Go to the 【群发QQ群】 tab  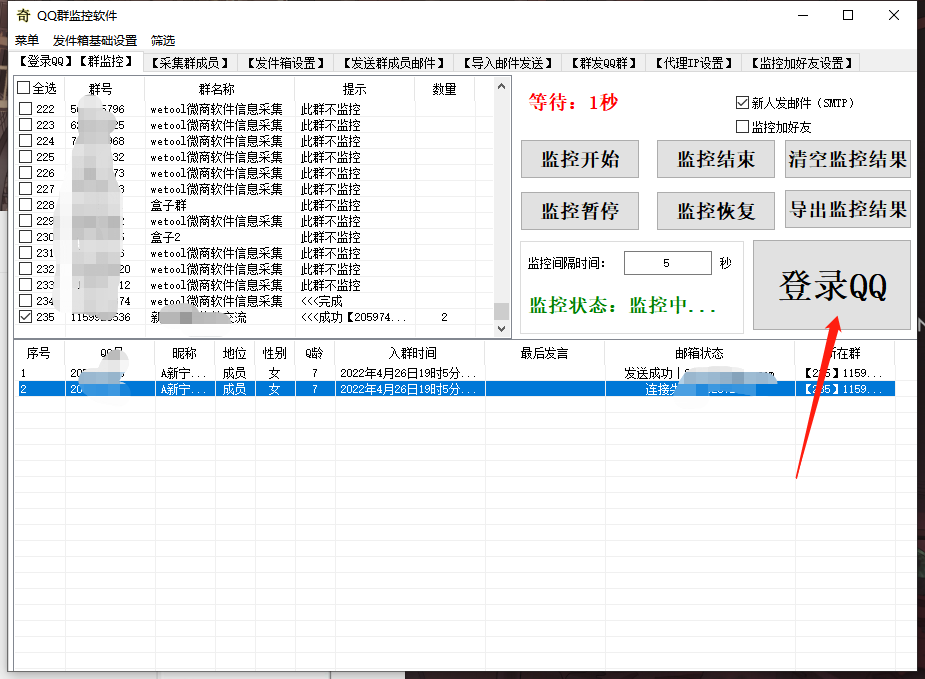pos(604,63)
